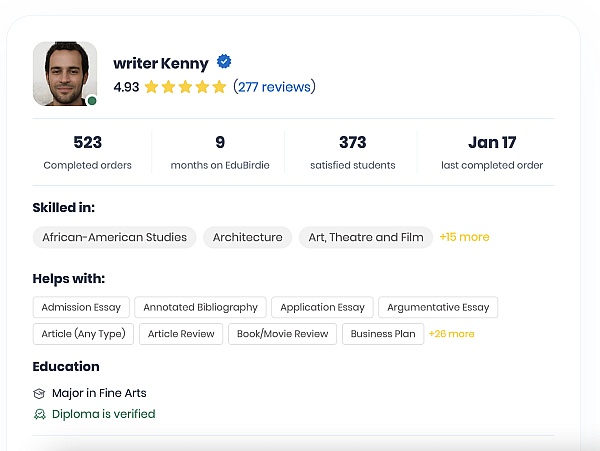This screenshot has width=600, height=451.
Task: Click the blue verified badge next to writer Kenny
Action: point(225,62)
